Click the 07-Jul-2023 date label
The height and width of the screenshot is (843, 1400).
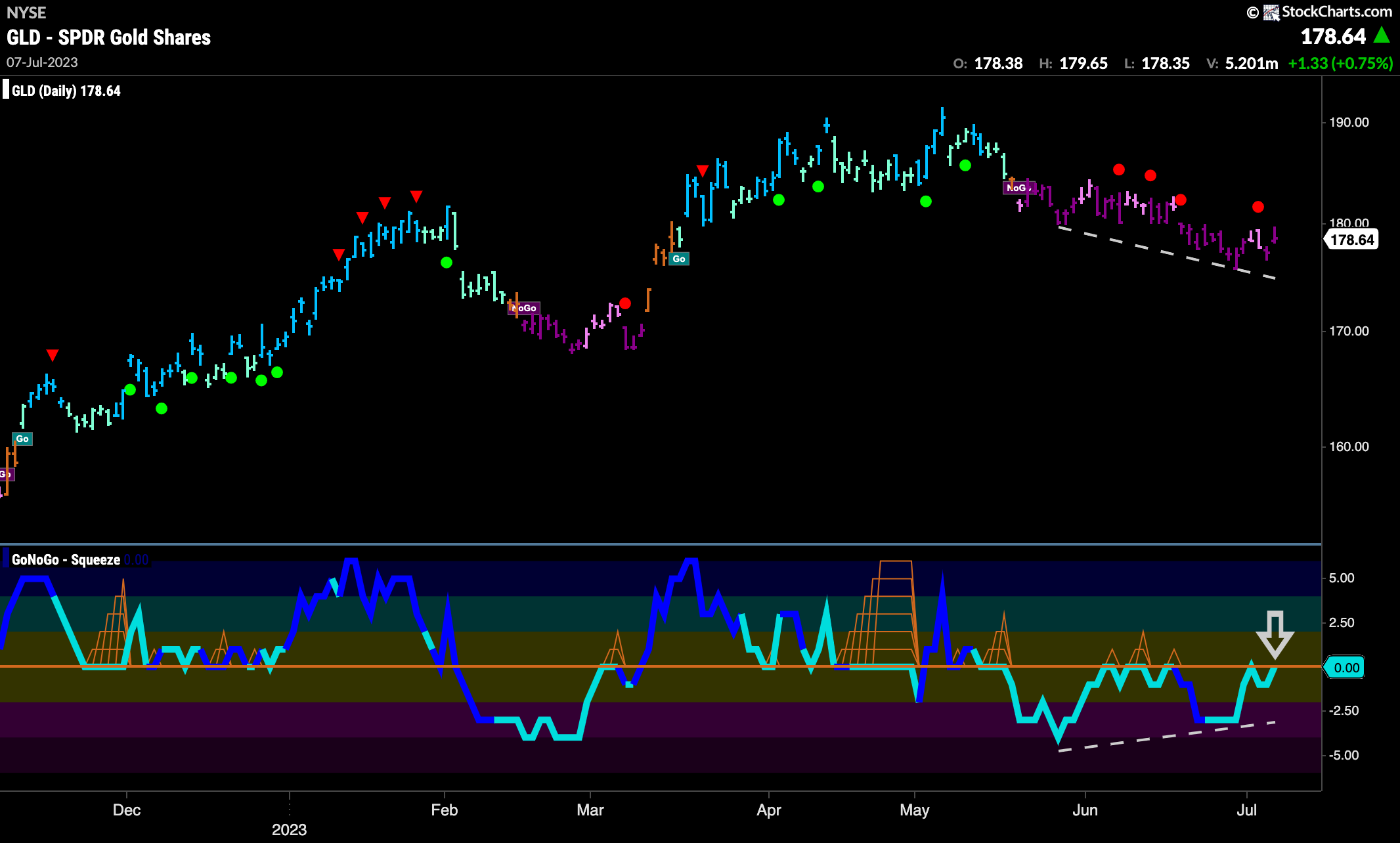coord(42,62)
